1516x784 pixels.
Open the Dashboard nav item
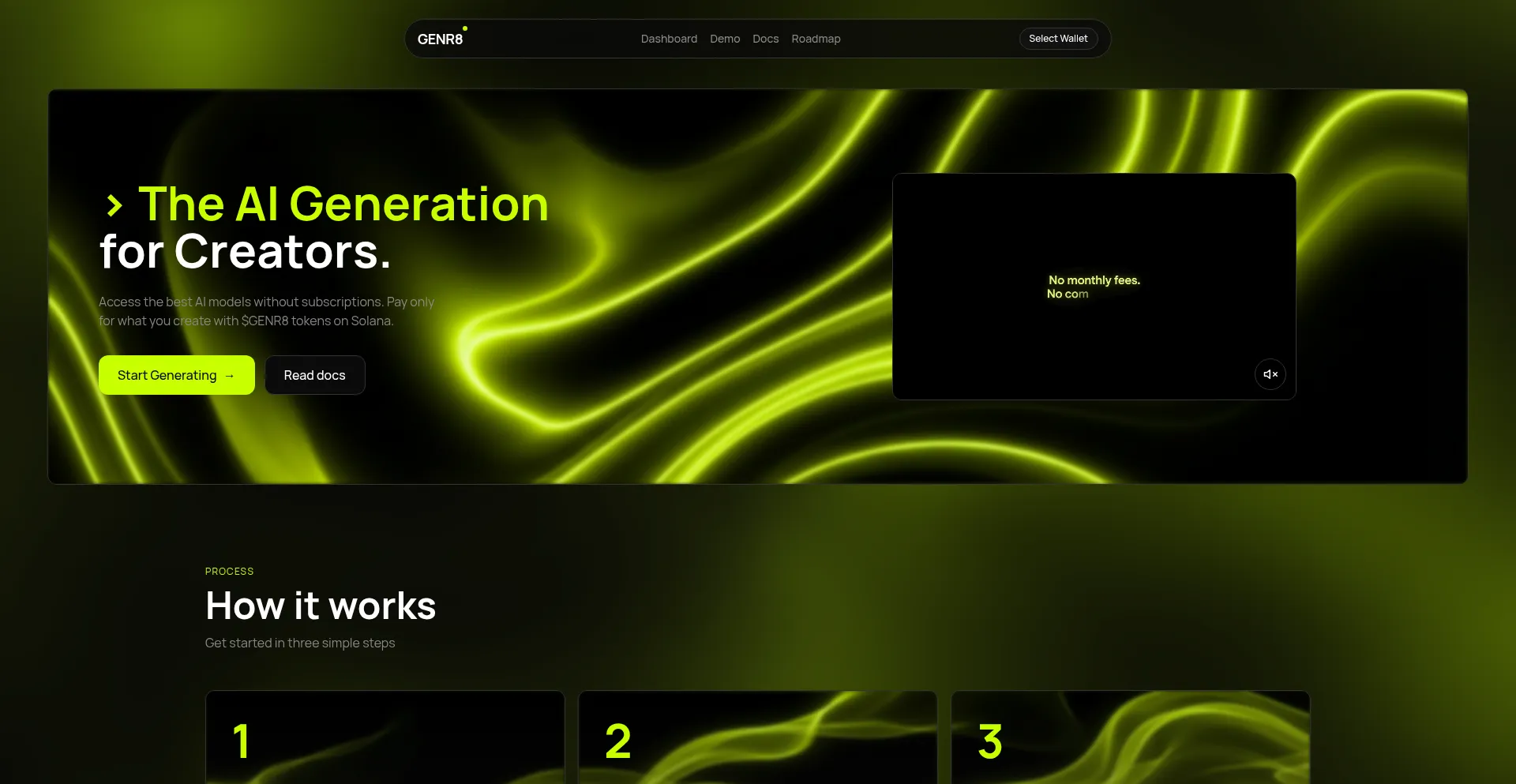point(669,39)
